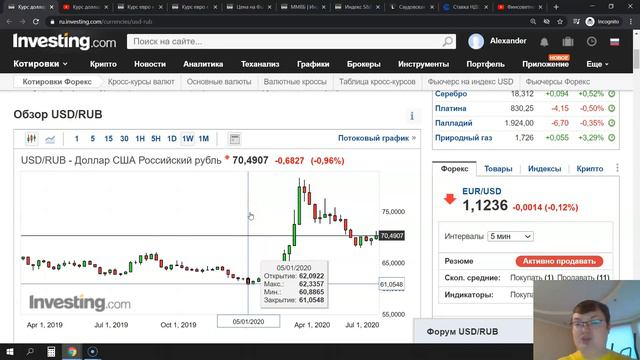Viewport: 640px width, 360px height.
Task: Click the browser zoom magnifier icon
Action: click(x=533, y=22)
